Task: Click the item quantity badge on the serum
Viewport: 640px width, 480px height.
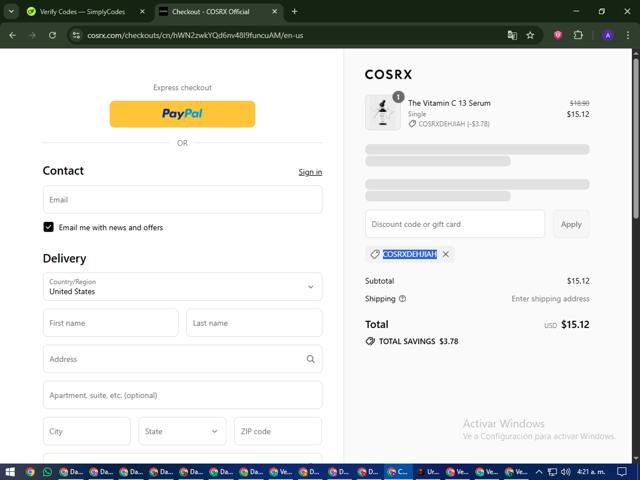Action: pyautogui.click(x=398, y=97)
